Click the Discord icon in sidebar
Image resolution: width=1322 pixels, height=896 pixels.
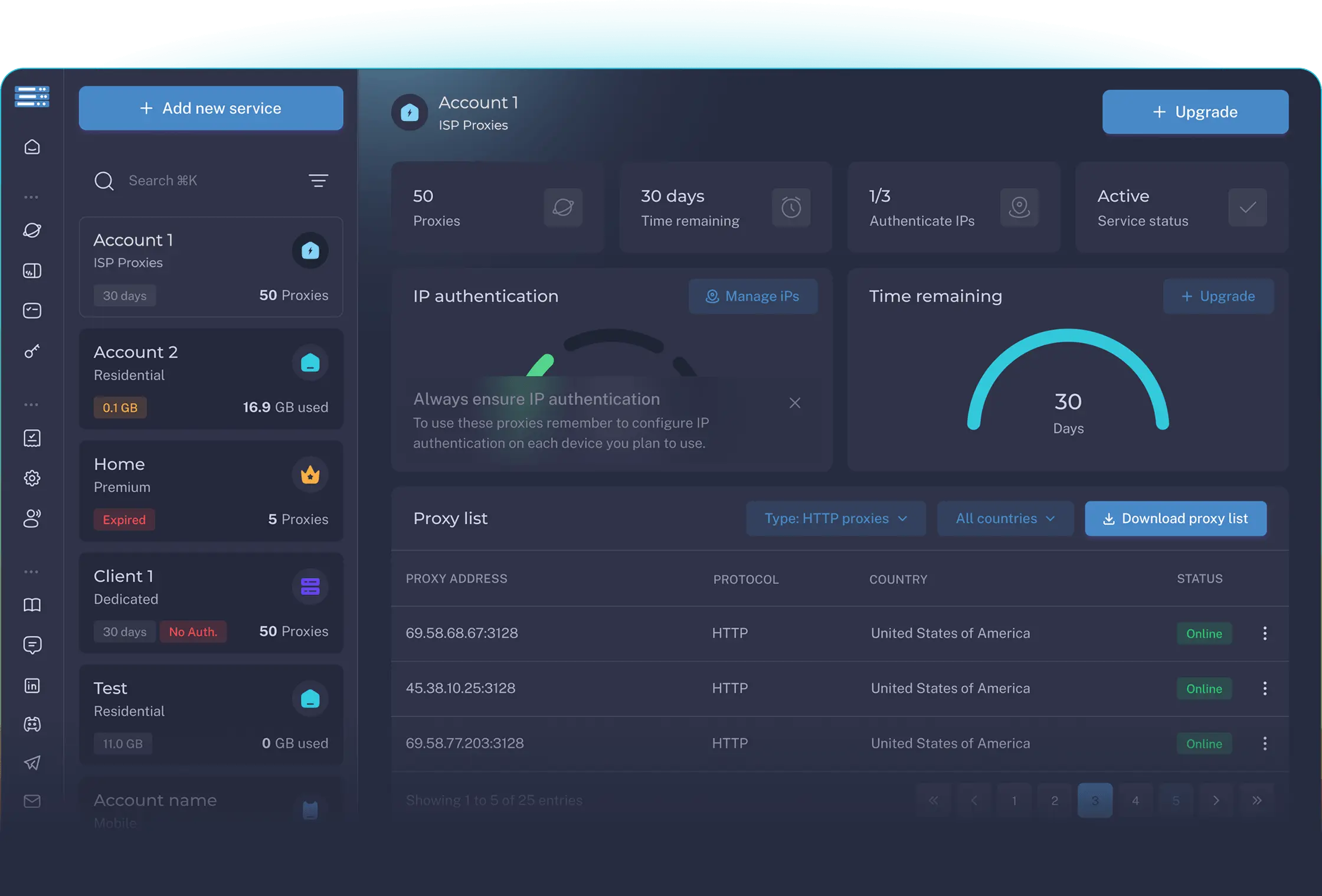(x=32, y=724)
